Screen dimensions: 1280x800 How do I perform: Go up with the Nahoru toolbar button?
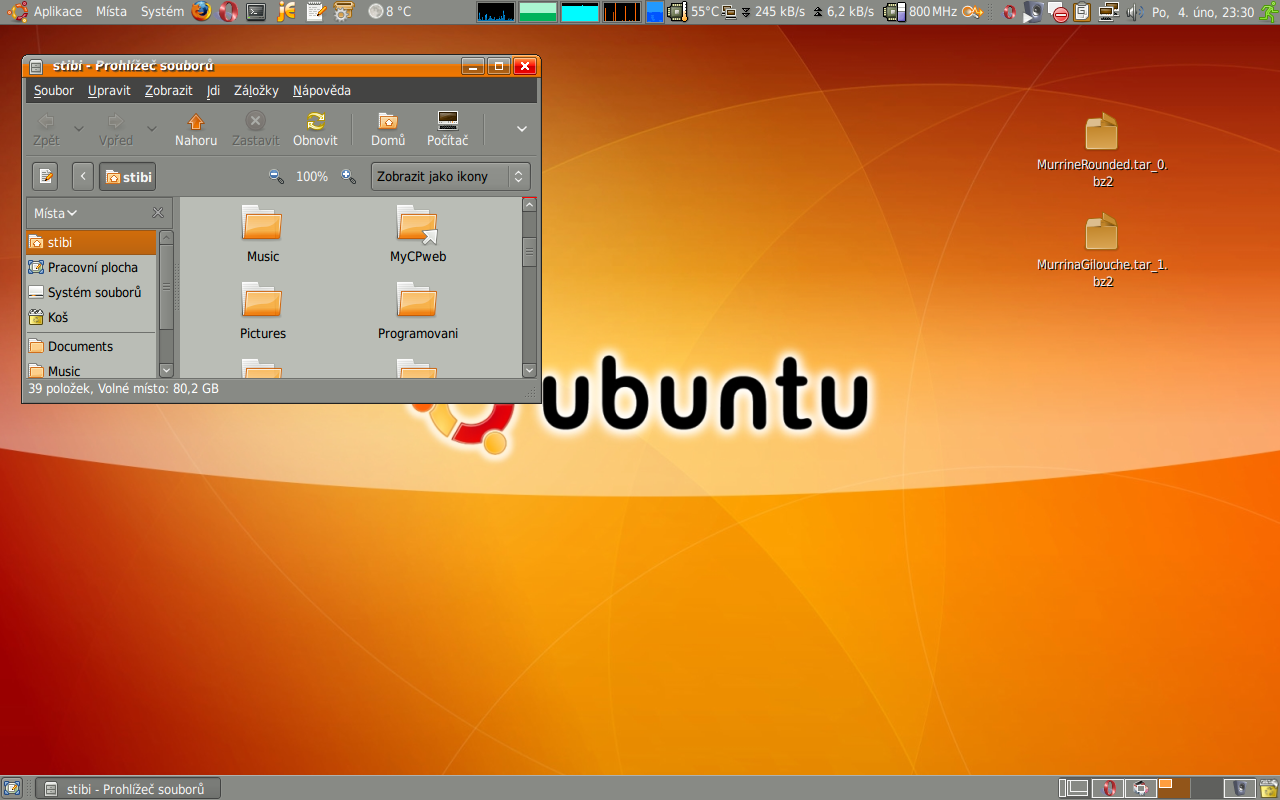(196, 129)
